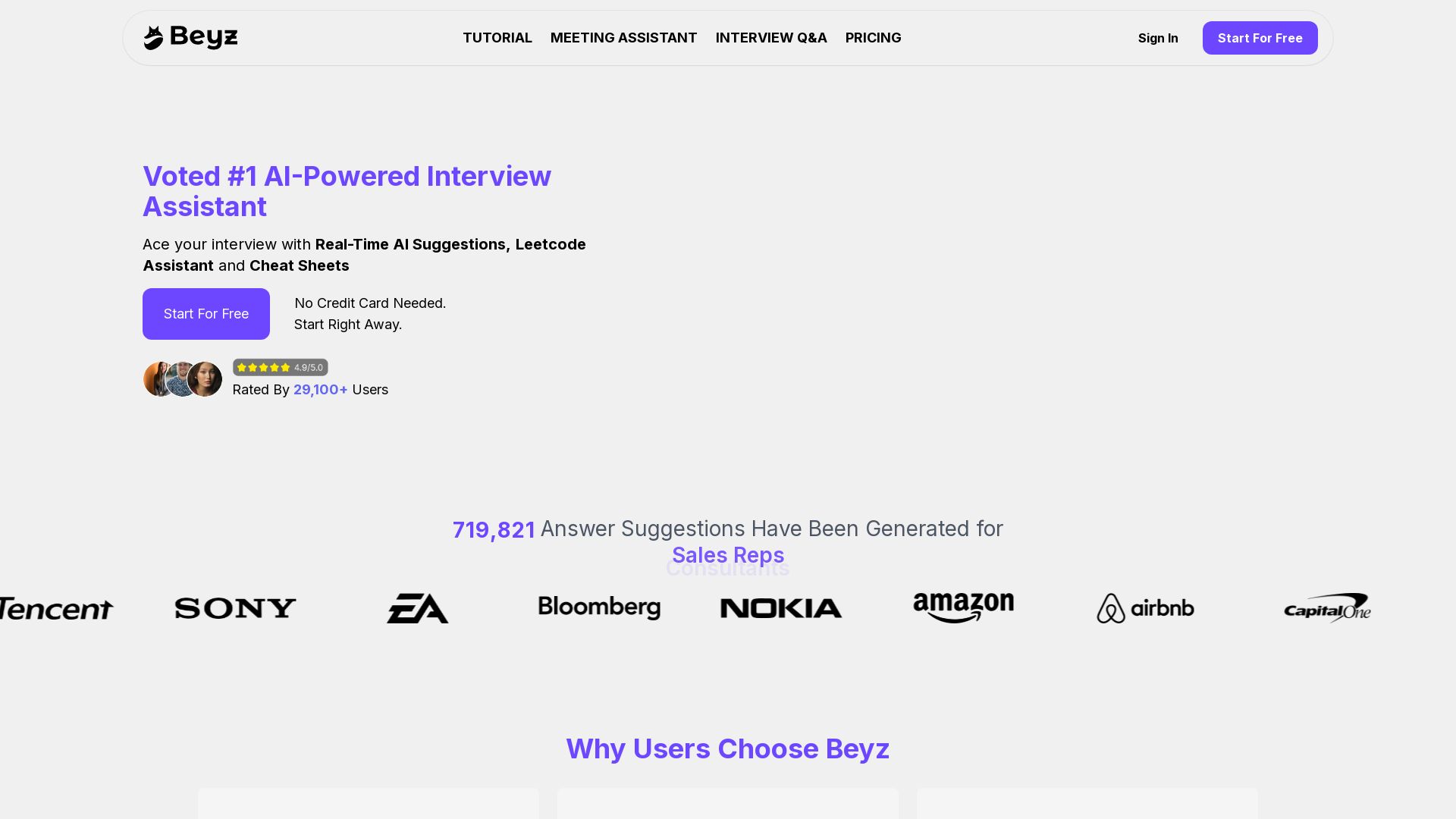Click the Sign In link
The height and width of the screenshot is (819, 1456).
pos(1157,38)
